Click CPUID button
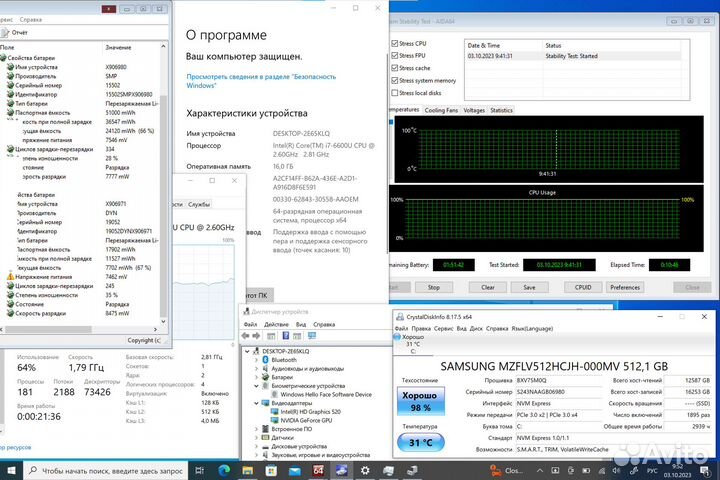720x480 pixels. click(583, 288)
